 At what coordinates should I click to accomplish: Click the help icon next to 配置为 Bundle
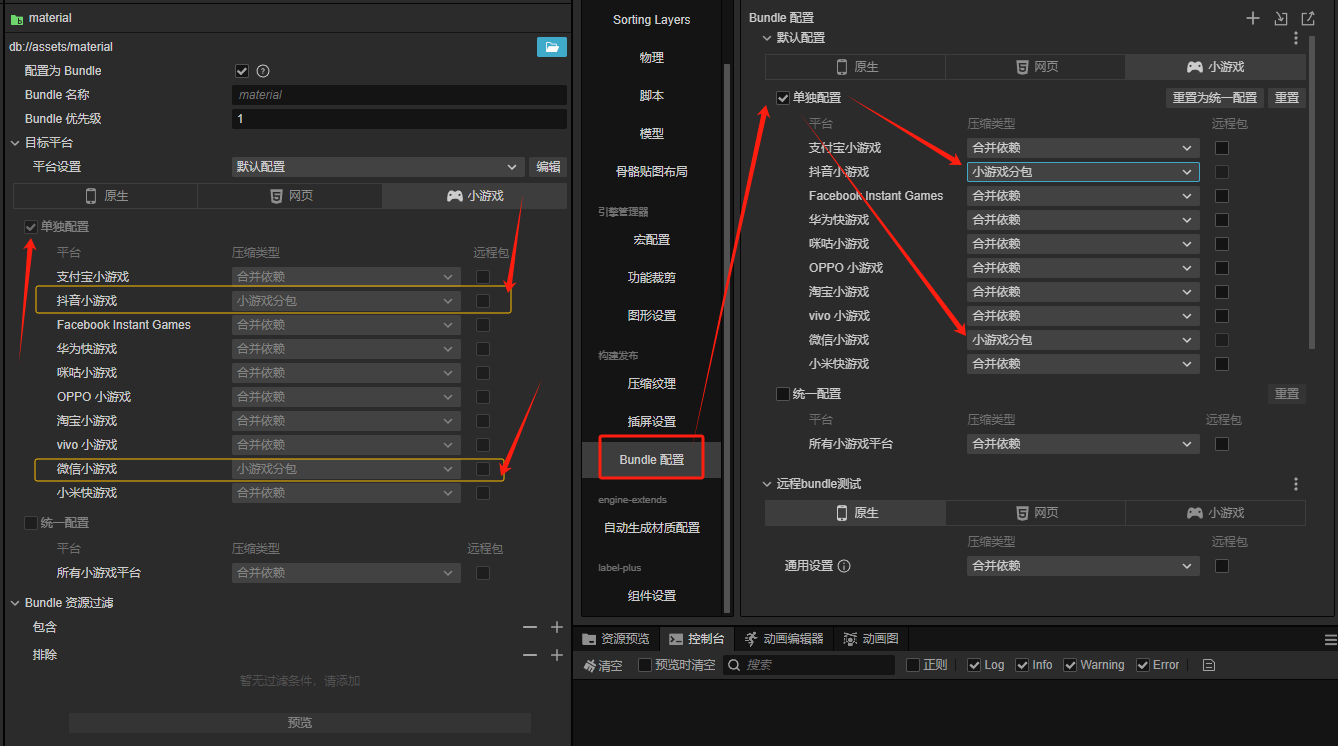[x=263, y=71]
